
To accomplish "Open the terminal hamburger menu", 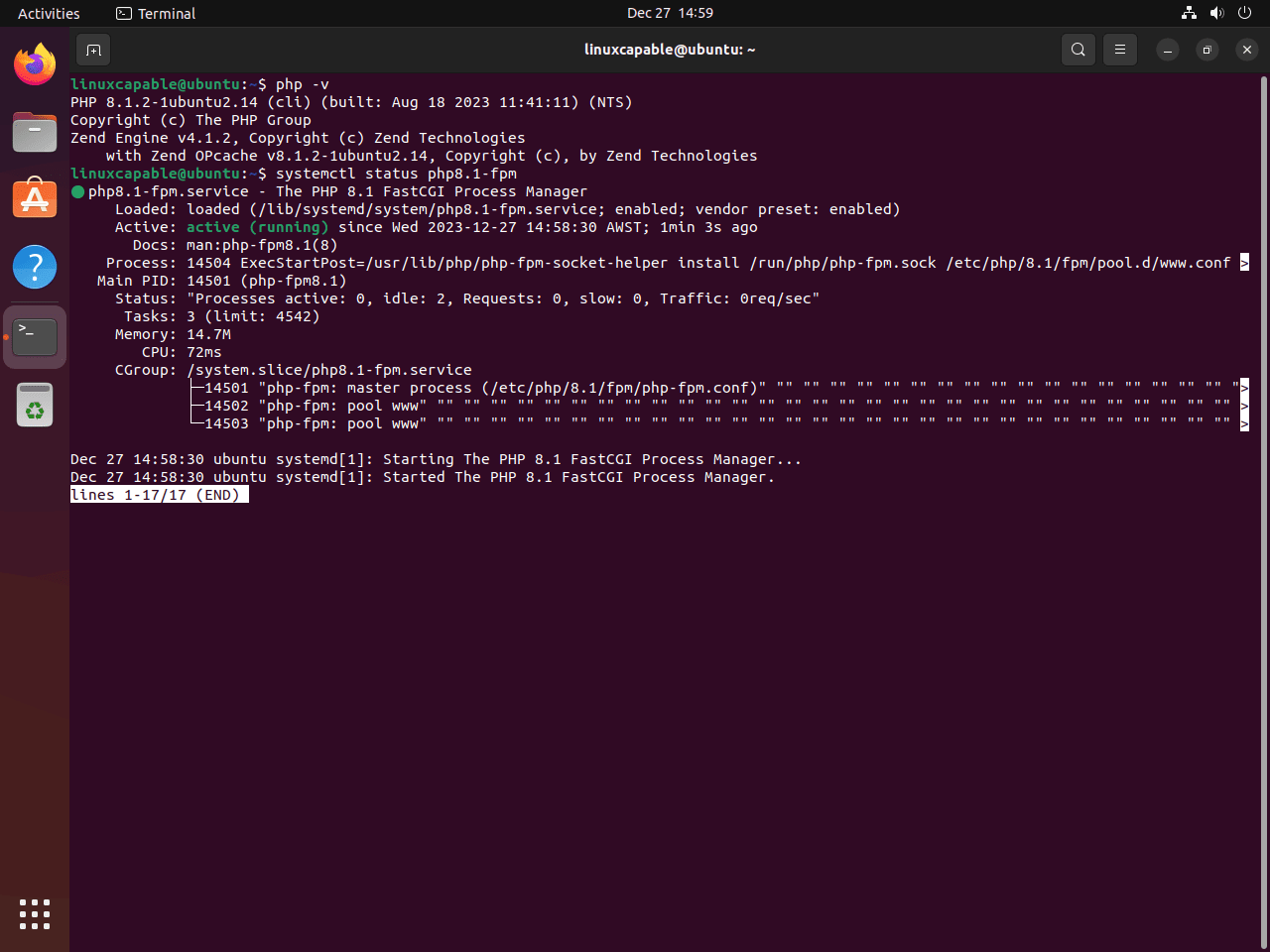I will pyautogui.click(x=1120, y=50).
